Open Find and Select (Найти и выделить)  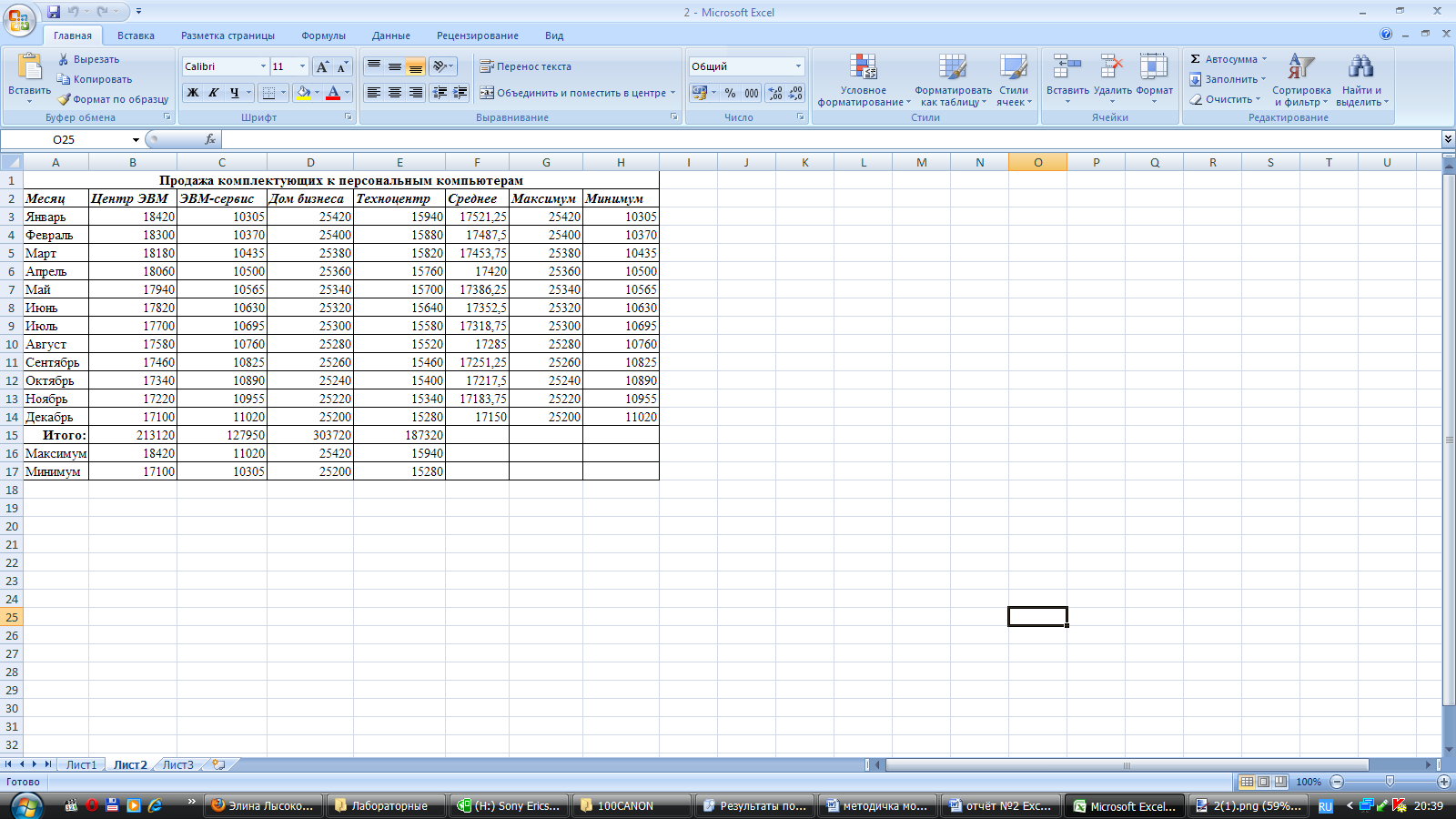1362,80
